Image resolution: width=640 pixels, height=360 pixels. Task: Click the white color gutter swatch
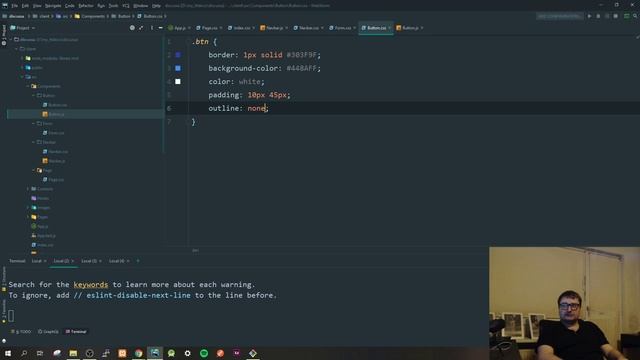point(178,82)
